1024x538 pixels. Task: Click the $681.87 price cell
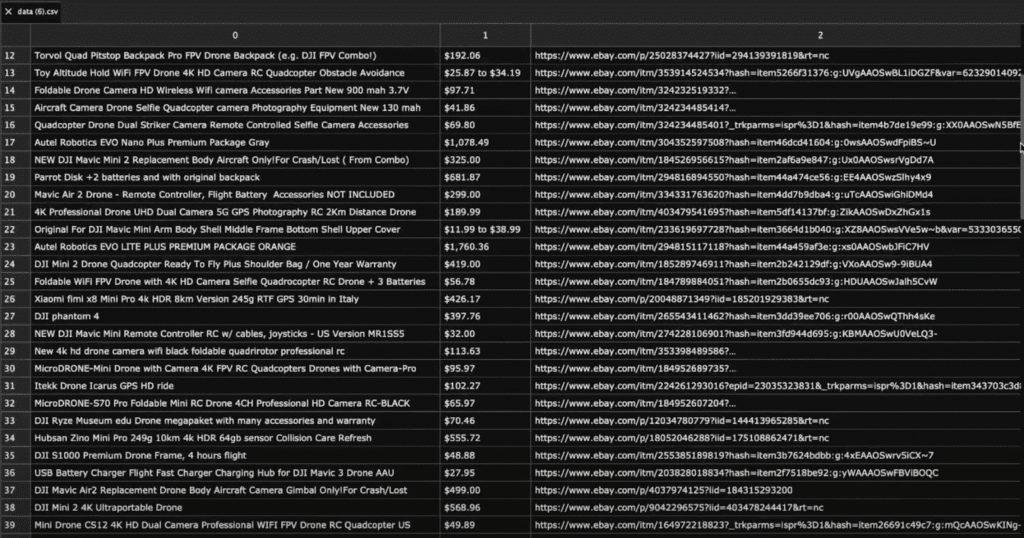coord(485,177)
